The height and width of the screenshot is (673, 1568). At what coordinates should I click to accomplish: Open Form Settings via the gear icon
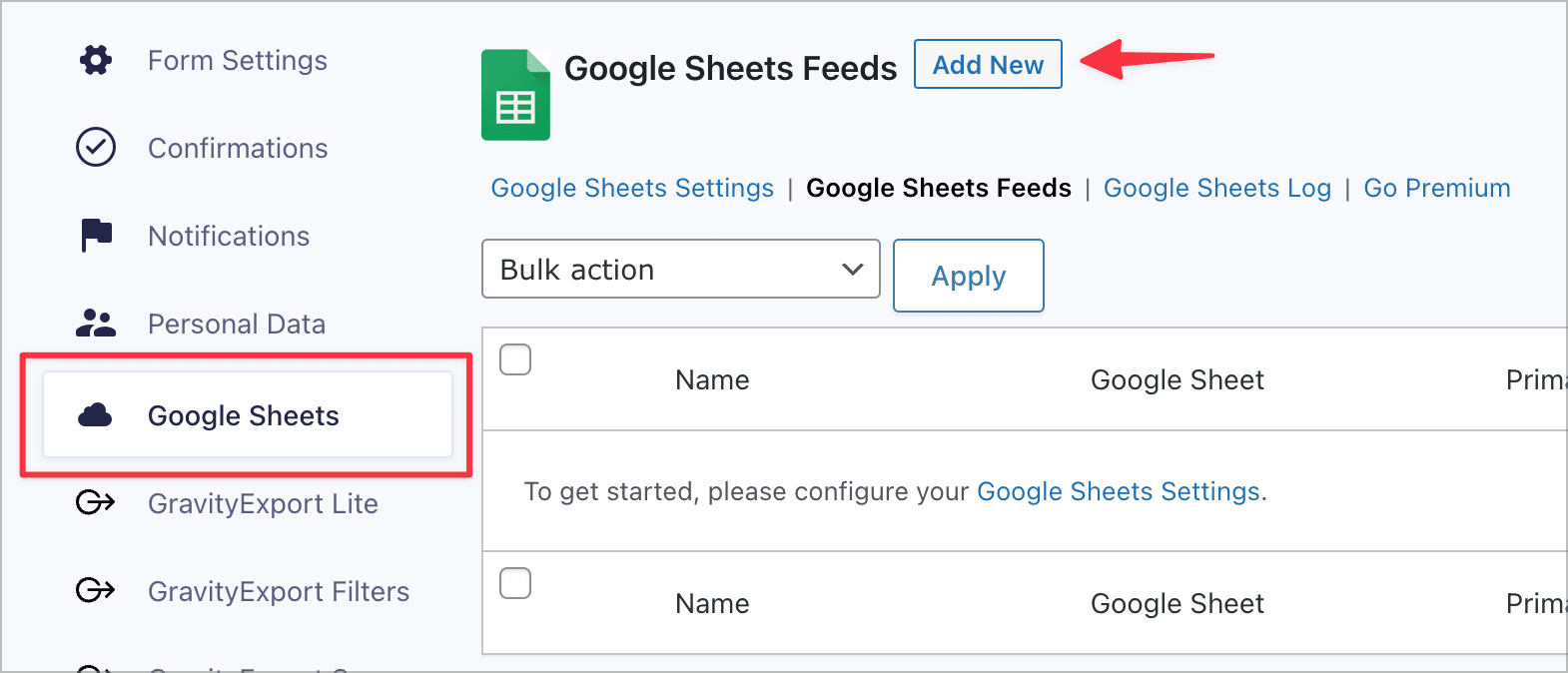tap(95, 60)
